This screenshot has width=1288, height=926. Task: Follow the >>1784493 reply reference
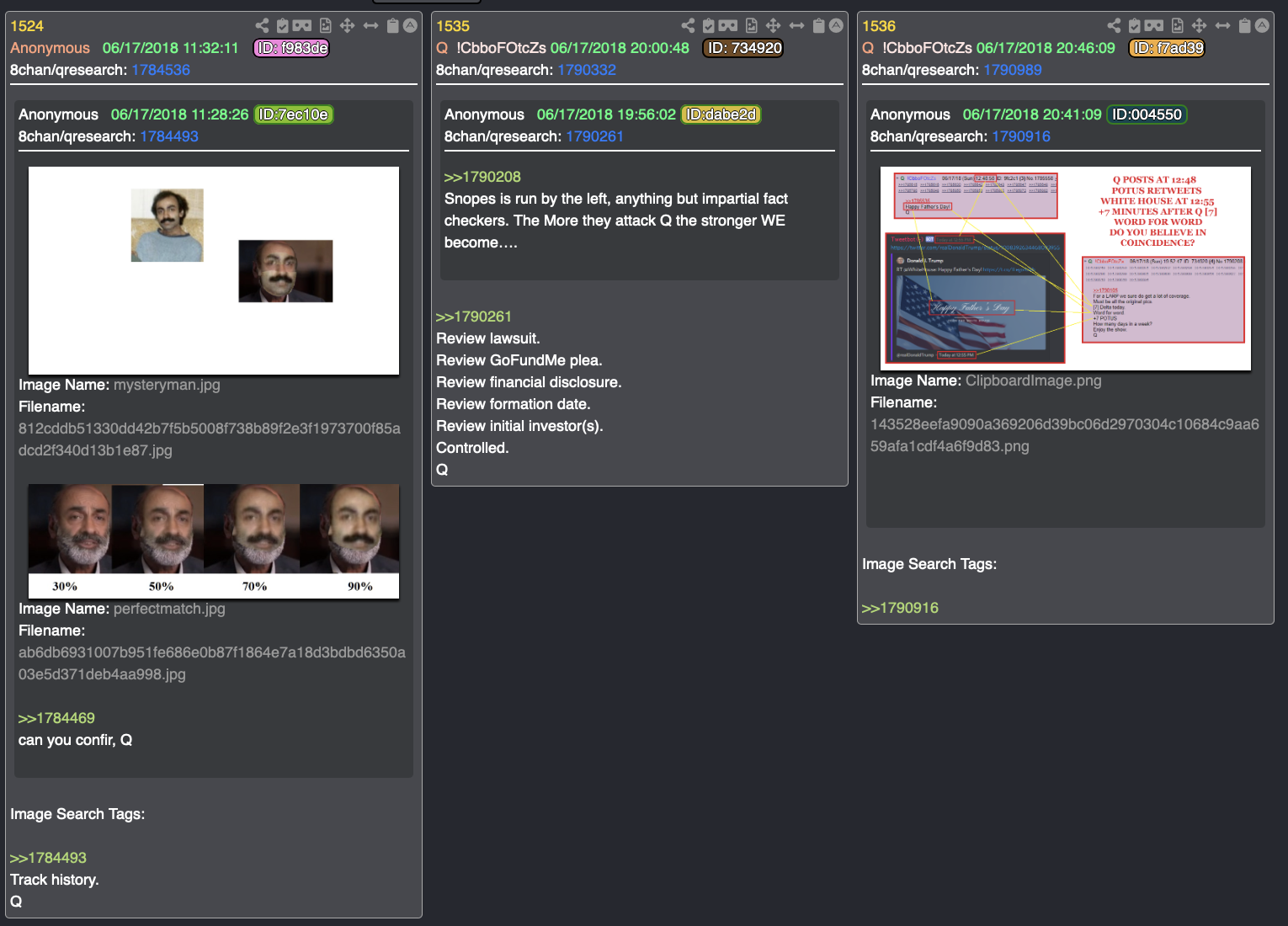(48, 858)
